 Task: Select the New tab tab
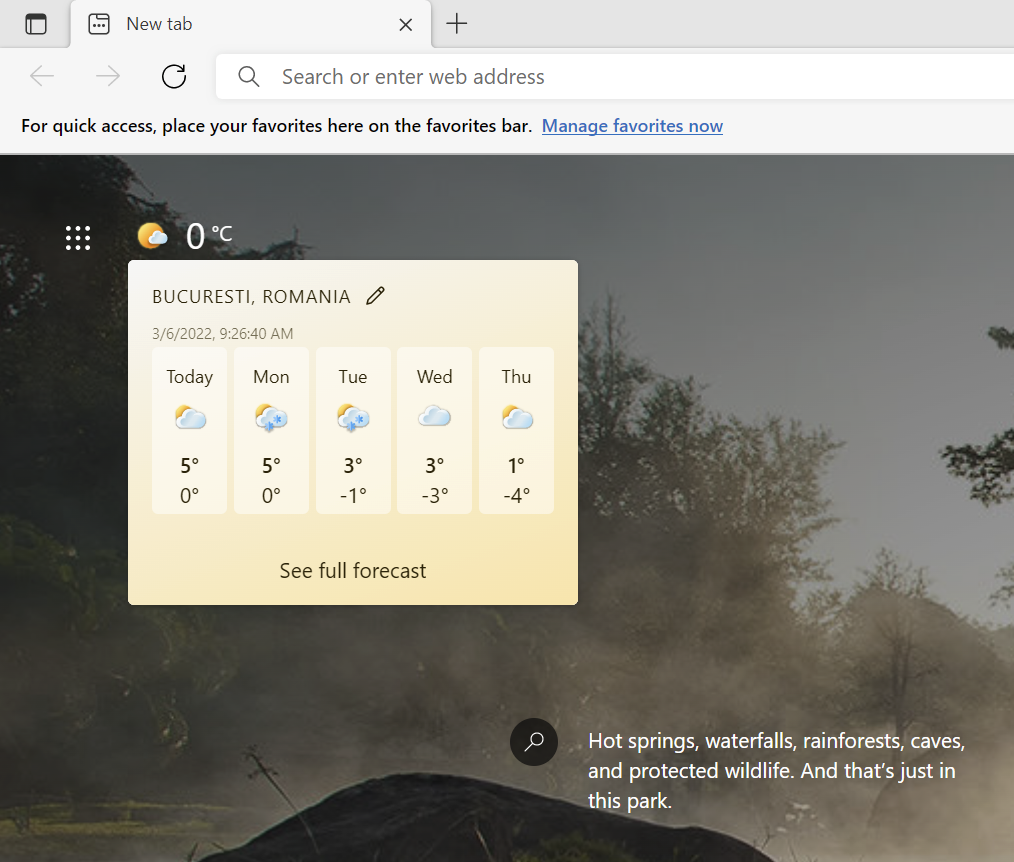pos(251,25)
